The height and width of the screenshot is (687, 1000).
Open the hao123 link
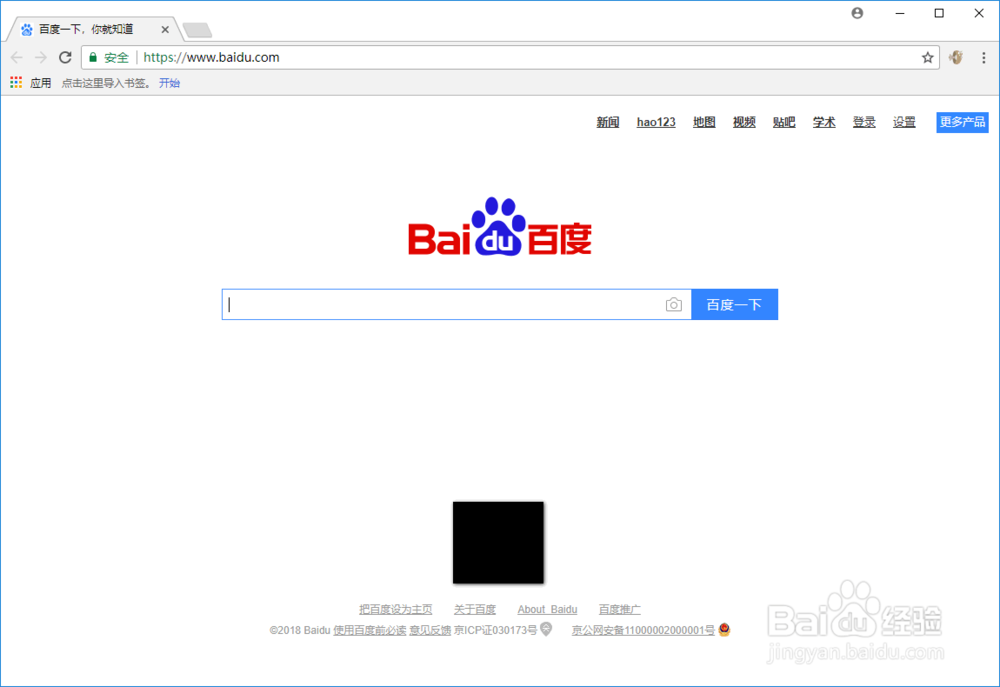656,122
